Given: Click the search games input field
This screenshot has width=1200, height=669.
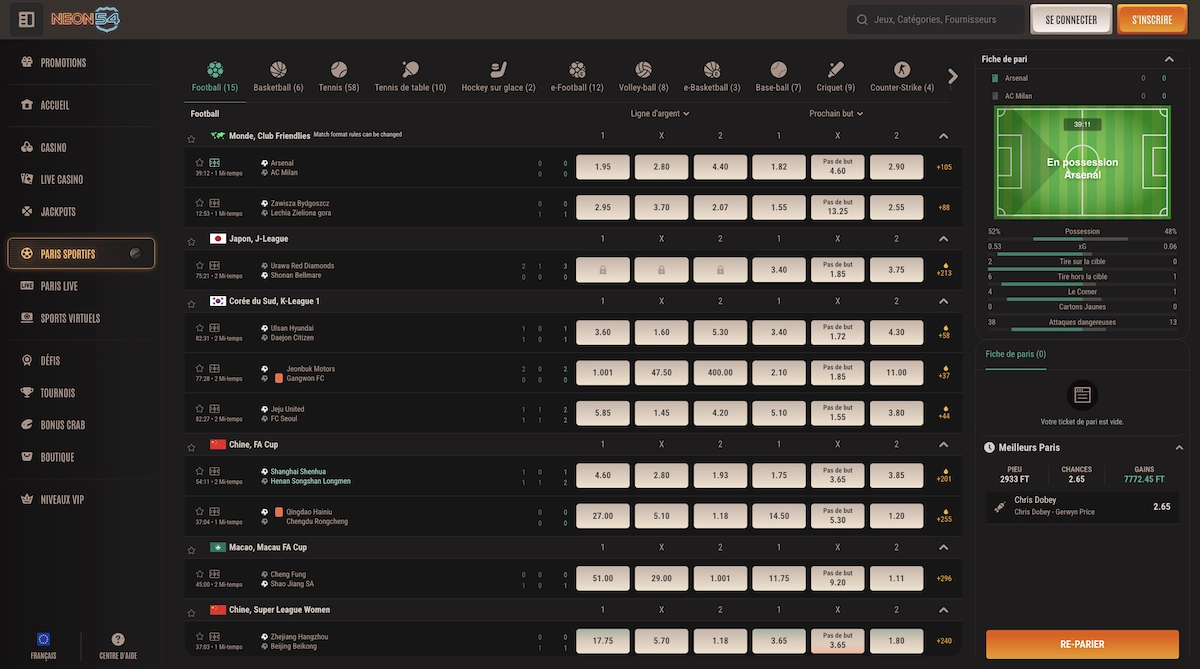Looking at the screenshot, I should tap(940, 19).
